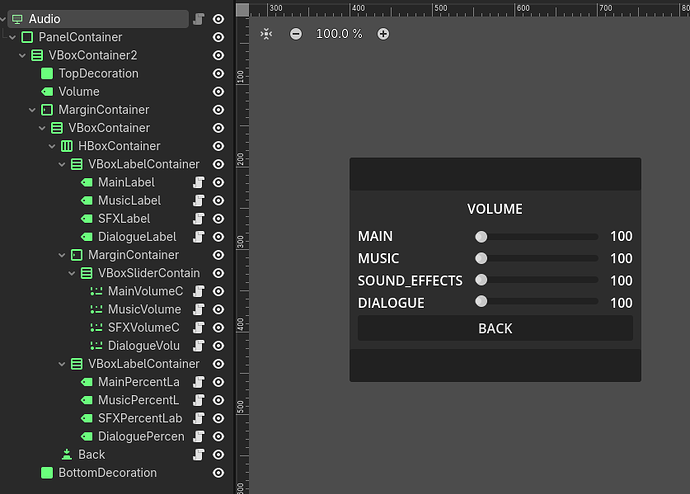The height and width of the screenshot is (494, 690).
Task: Open the SFXPercentLab node's script icon
Action: tap(199, 418)
